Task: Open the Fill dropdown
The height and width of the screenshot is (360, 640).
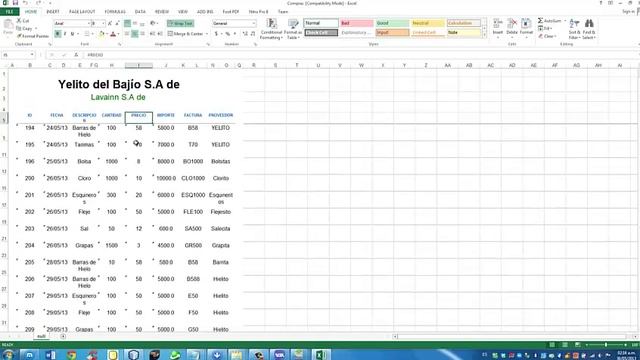Action: [545, 29]
